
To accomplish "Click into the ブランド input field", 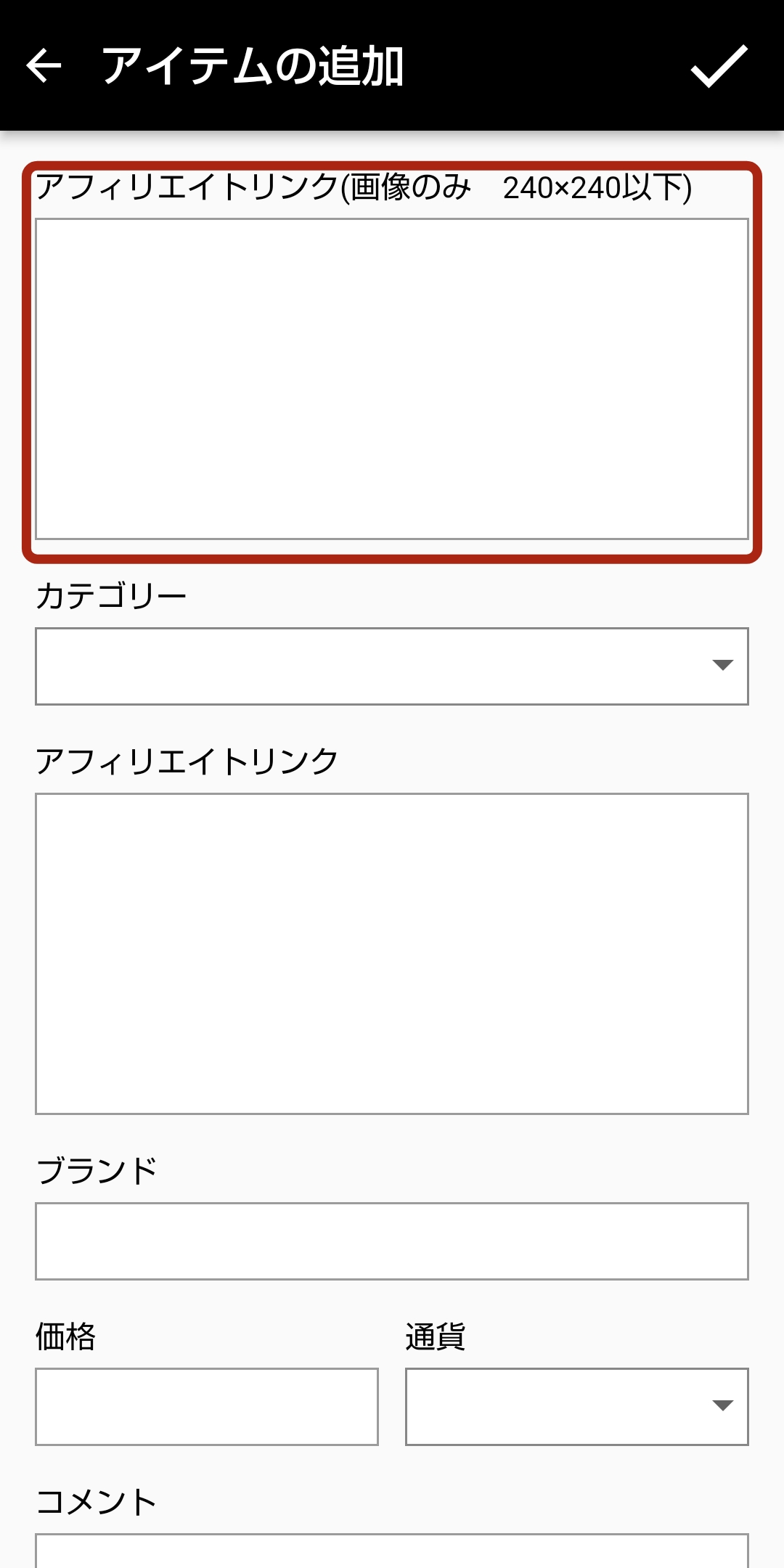I will click(392, 1241).
